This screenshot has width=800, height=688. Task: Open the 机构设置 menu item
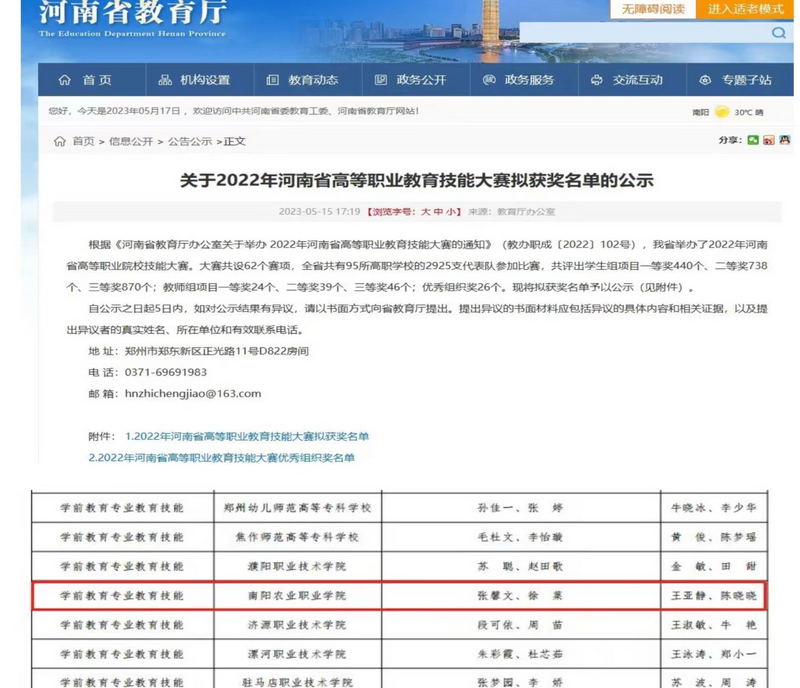click(200, 80)
